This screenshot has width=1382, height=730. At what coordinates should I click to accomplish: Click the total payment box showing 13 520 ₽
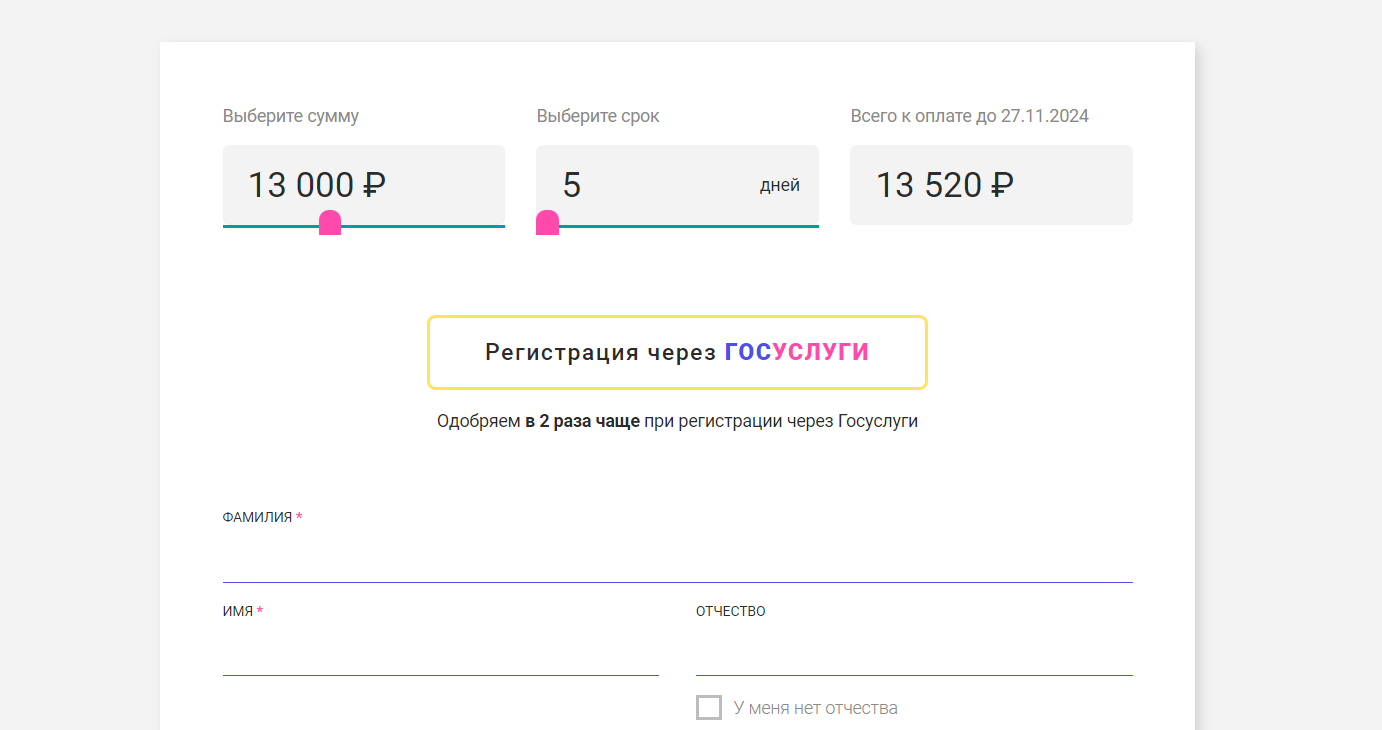[991, 185]
